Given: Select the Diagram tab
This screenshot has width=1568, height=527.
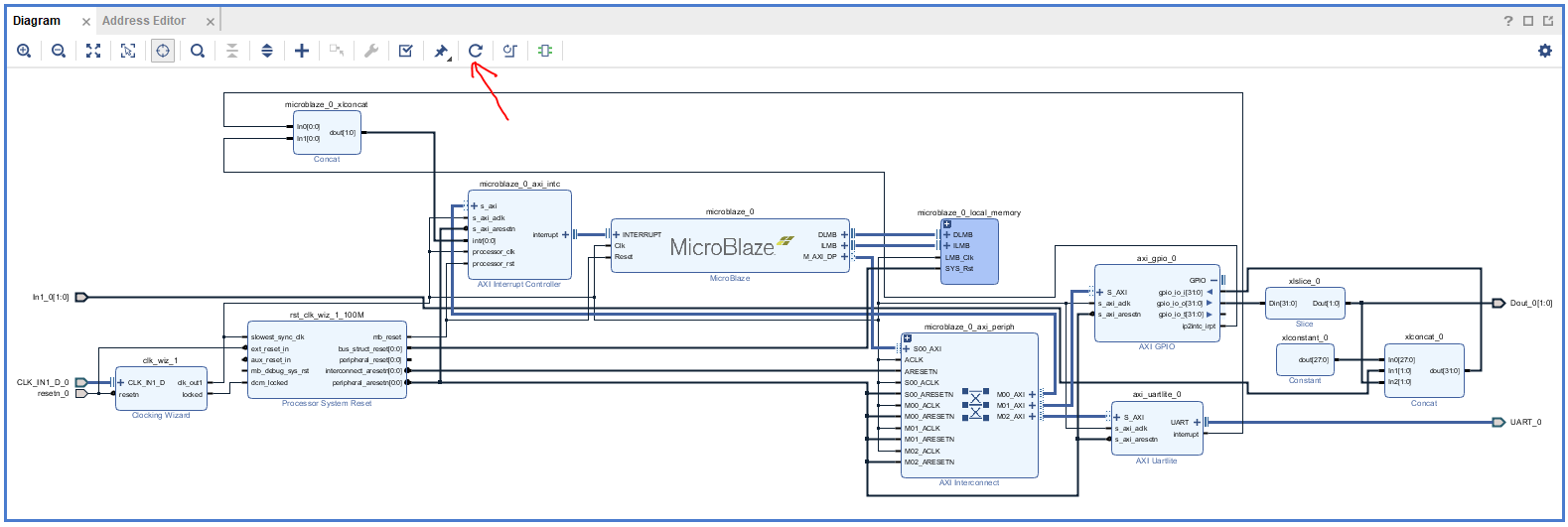Looking at the screenshot, I should 37,21.
